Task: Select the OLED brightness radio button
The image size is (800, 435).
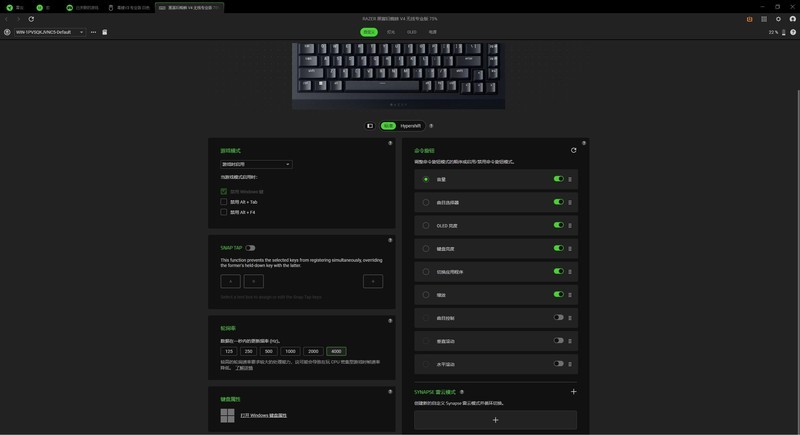Action: [426, 225]
